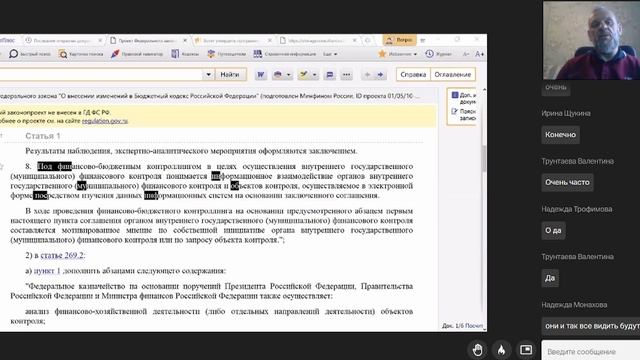Viewport: 640px width, 360px height.
Task: Decrease font size with A- button
Action: 466,54
